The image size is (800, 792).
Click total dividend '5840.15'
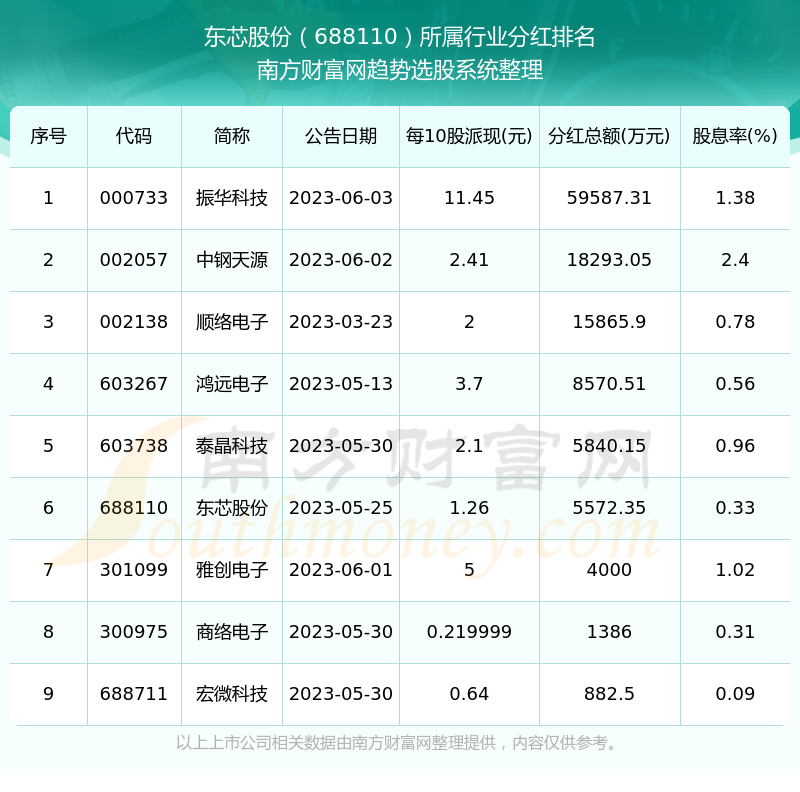pyautogui.click(x=609, y=446)
